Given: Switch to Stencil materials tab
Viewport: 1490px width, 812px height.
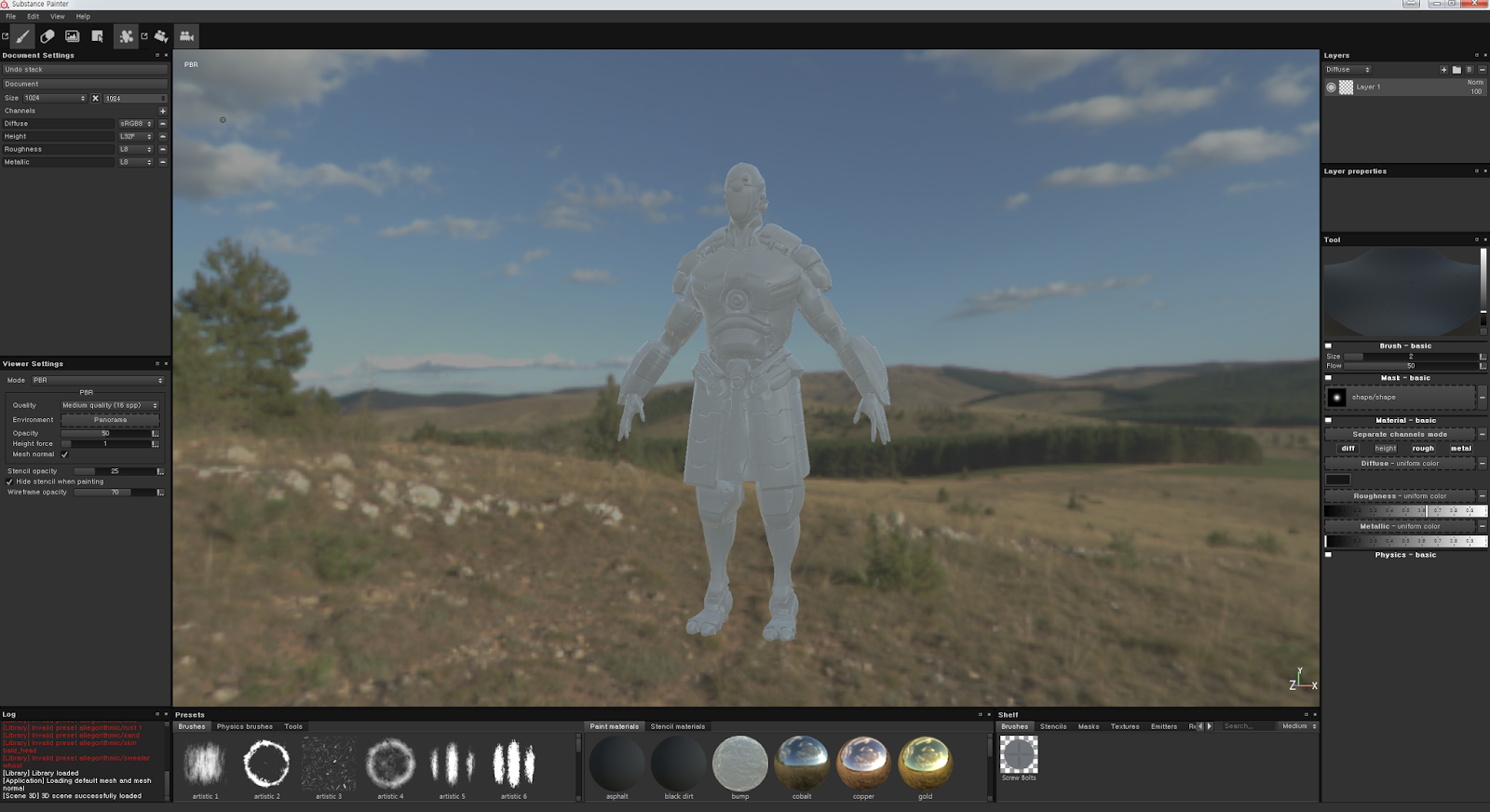Looking at the screenshot, I should click(678, 726).
